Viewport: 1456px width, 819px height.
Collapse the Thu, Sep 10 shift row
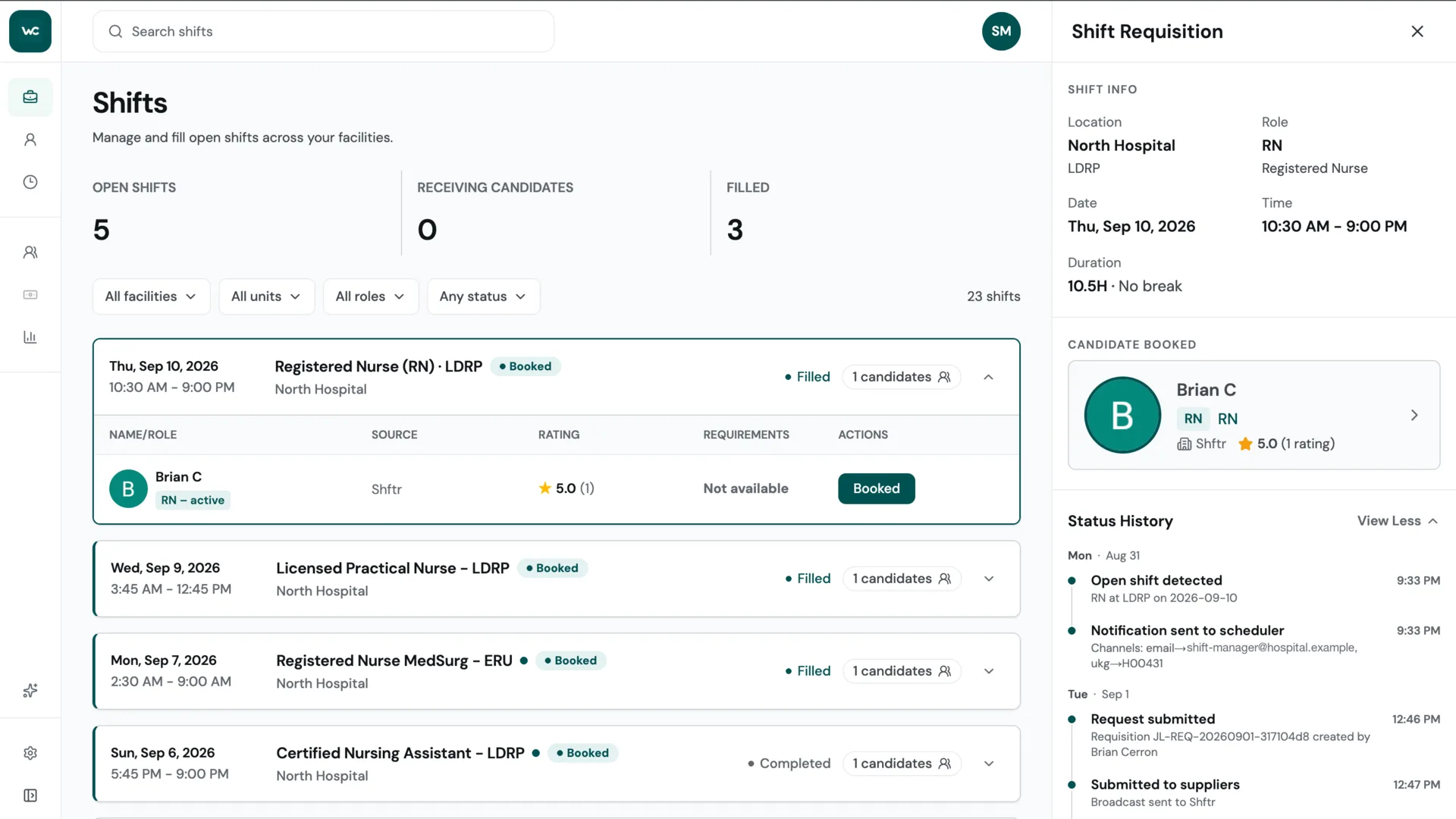tap(988, 377)
